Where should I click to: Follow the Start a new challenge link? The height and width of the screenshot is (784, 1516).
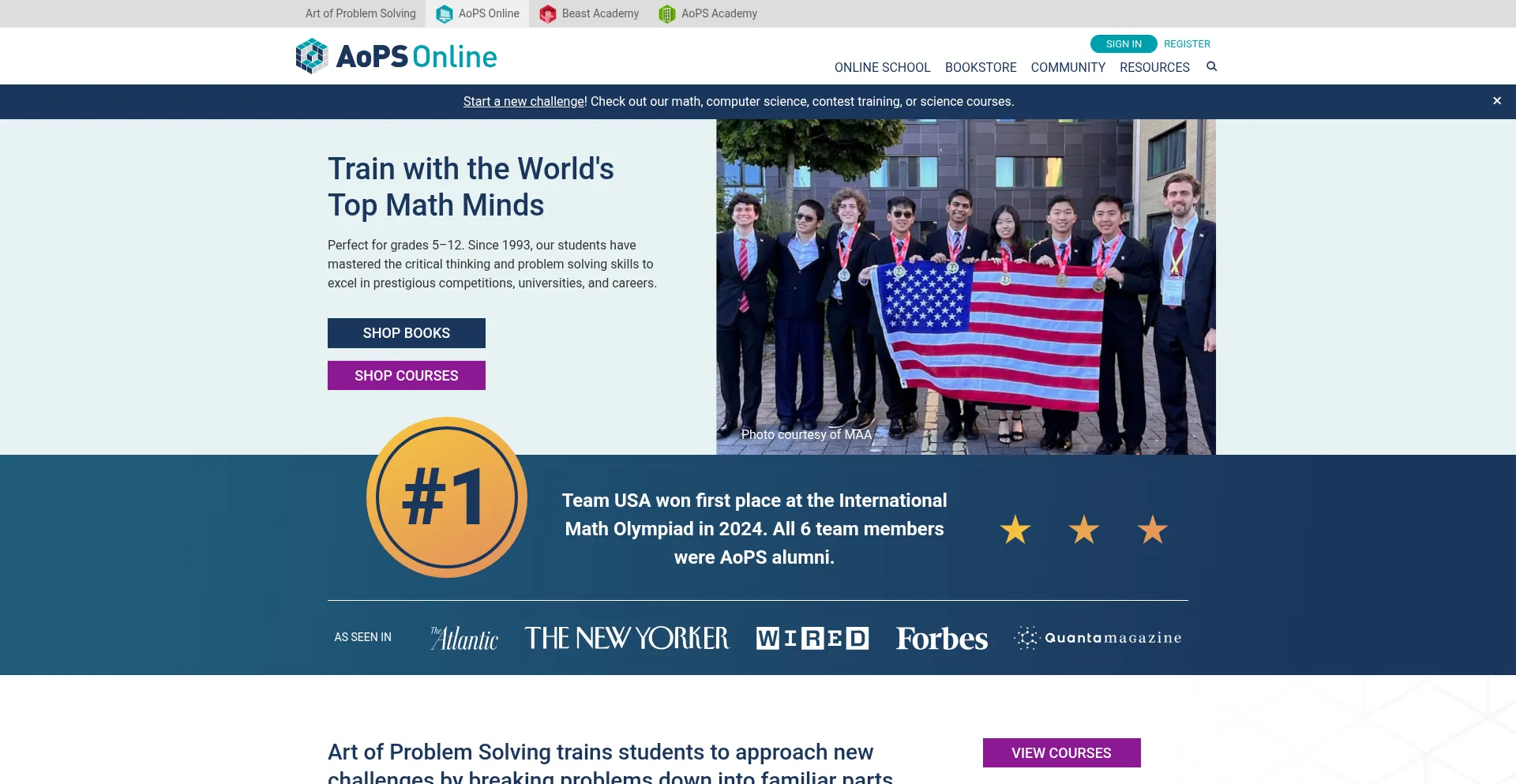(523, 102)
